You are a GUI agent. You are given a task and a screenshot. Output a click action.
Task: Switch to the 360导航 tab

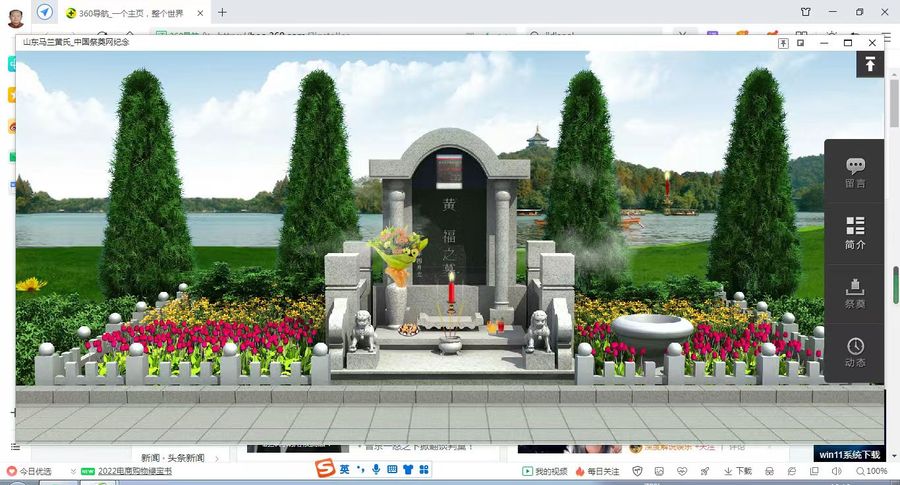tap(125, 13)
